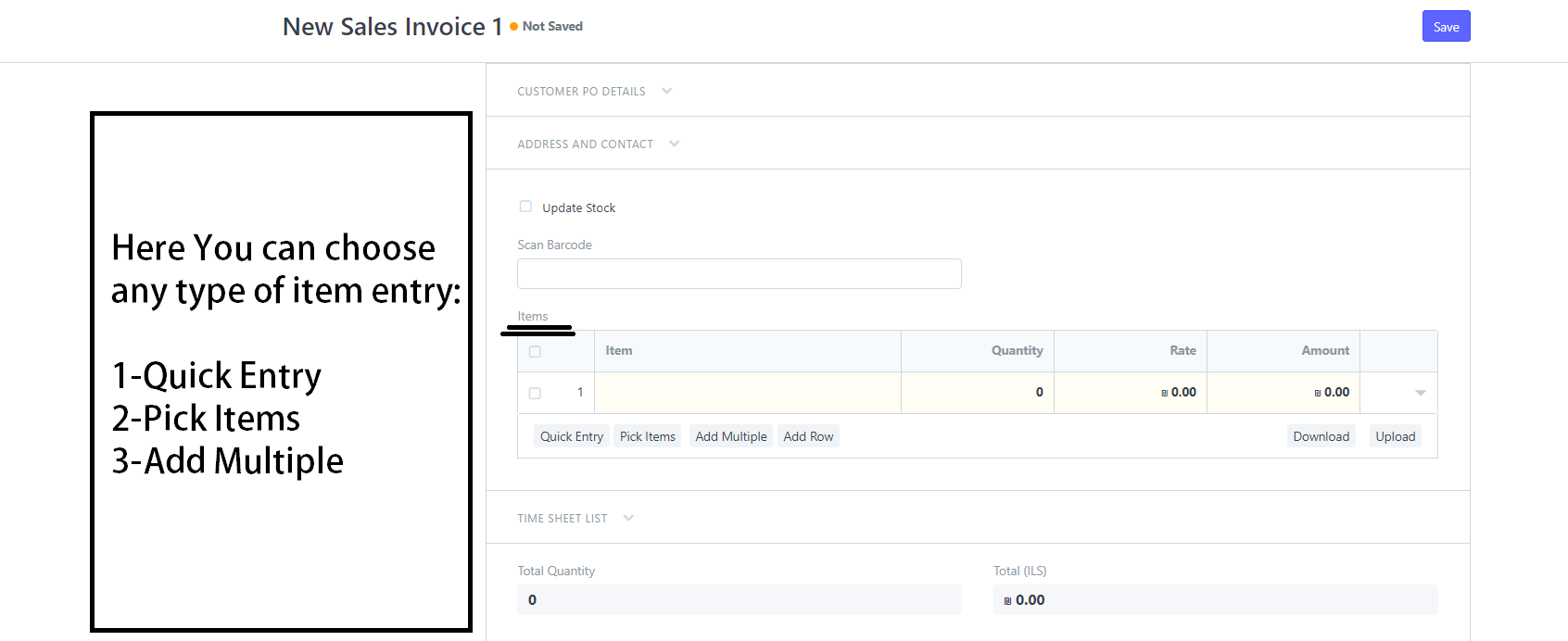Click the Total Quantity field
Image resolution: width=1568 pixels, height=641 pixels.
[739, 599]
